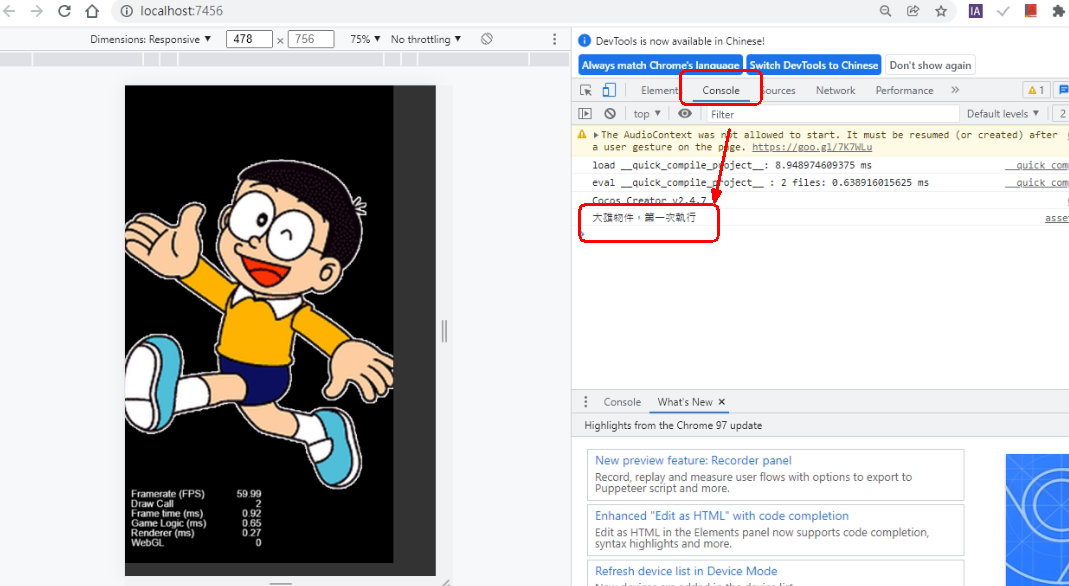This screenshot has width=1069, height=586.
Task: Open New preview feature: Recorder panel link
Action: (x=693, y=461)
